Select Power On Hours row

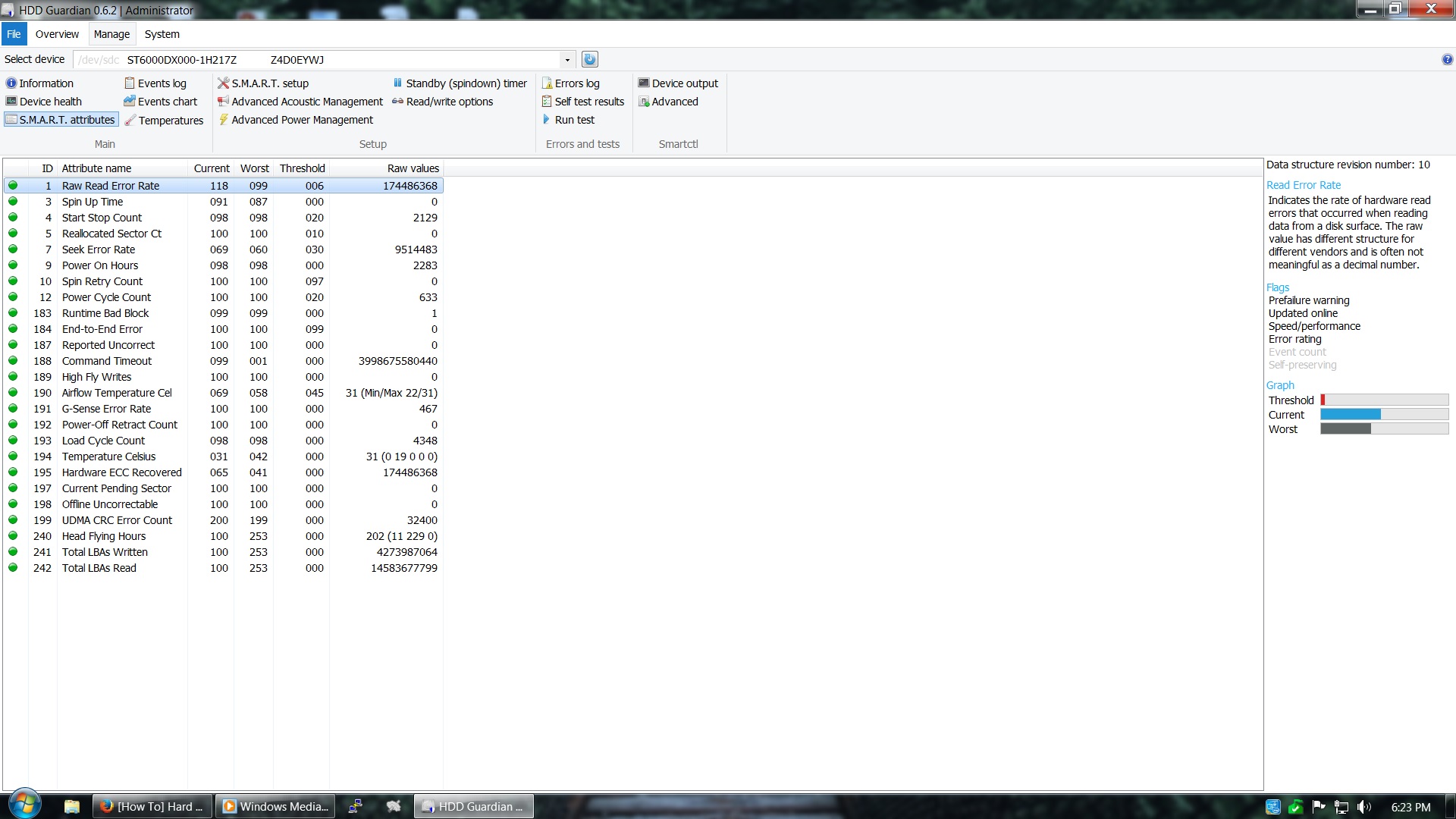click(224, 265)
